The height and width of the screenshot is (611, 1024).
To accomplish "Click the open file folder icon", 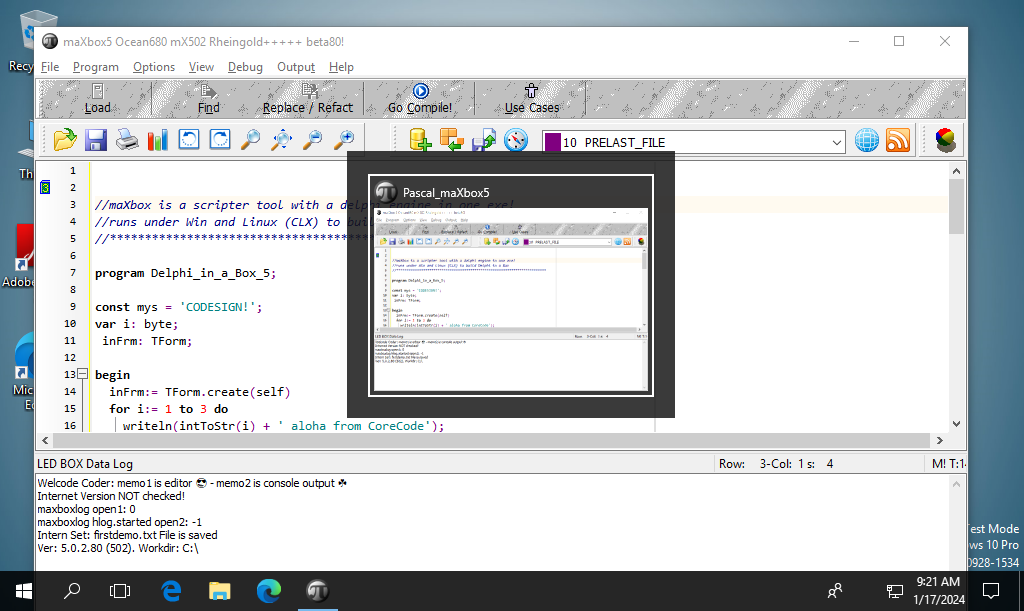I will click(x=65, y=140).
